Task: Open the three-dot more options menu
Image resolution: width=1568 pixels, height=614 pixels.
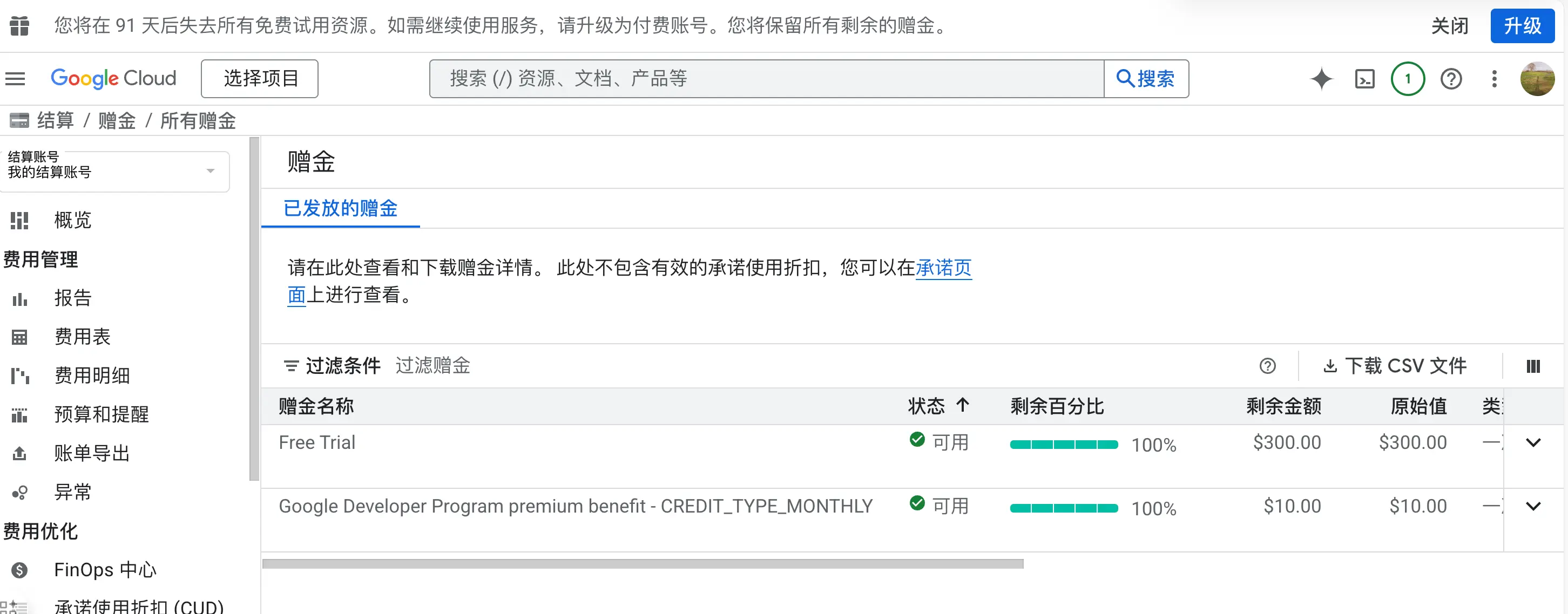Action: click(x=1495, y=79)
